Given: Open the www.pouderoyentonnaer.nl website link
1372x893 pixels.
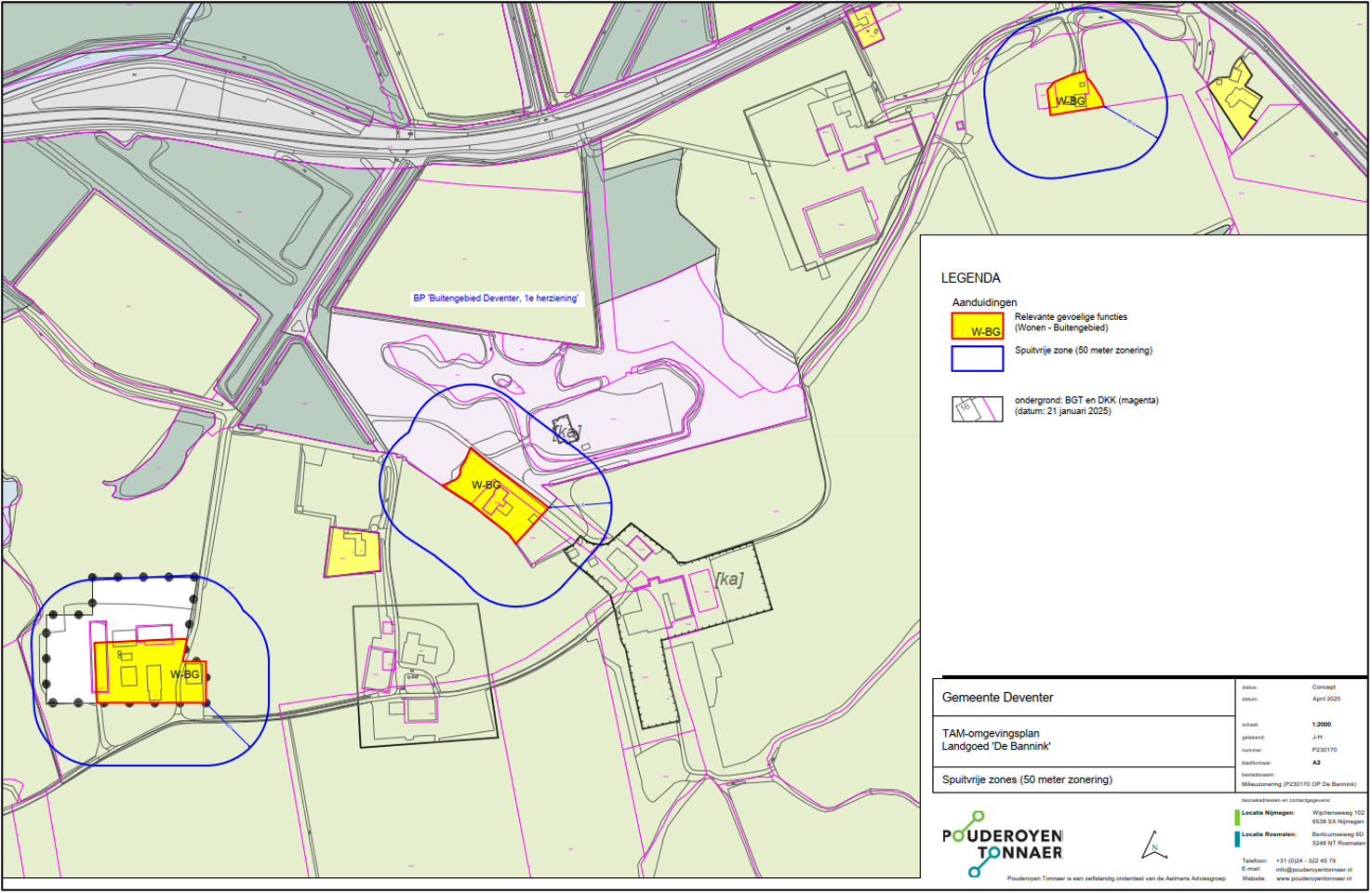Looking at the screenshot, I should [x=1313, y=878].
